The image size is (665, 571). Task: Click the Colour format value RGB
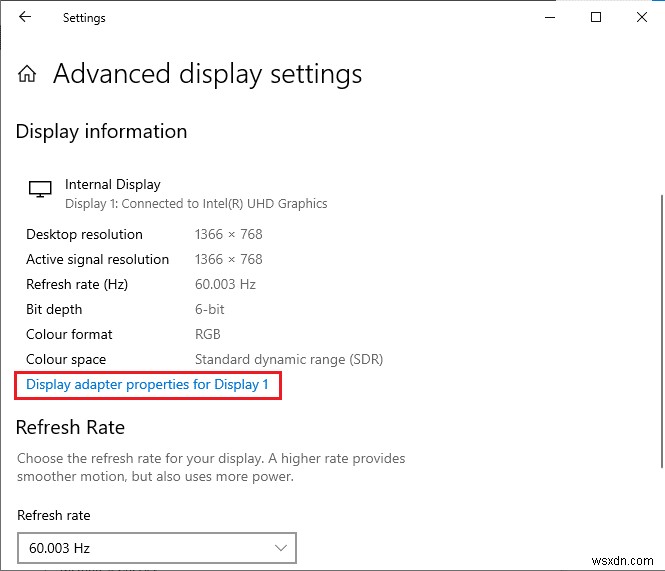click(x=207, y=334)
